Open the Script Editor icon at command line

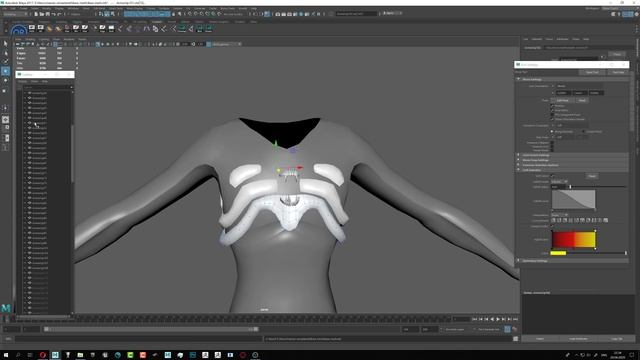[x=516, y=339]
